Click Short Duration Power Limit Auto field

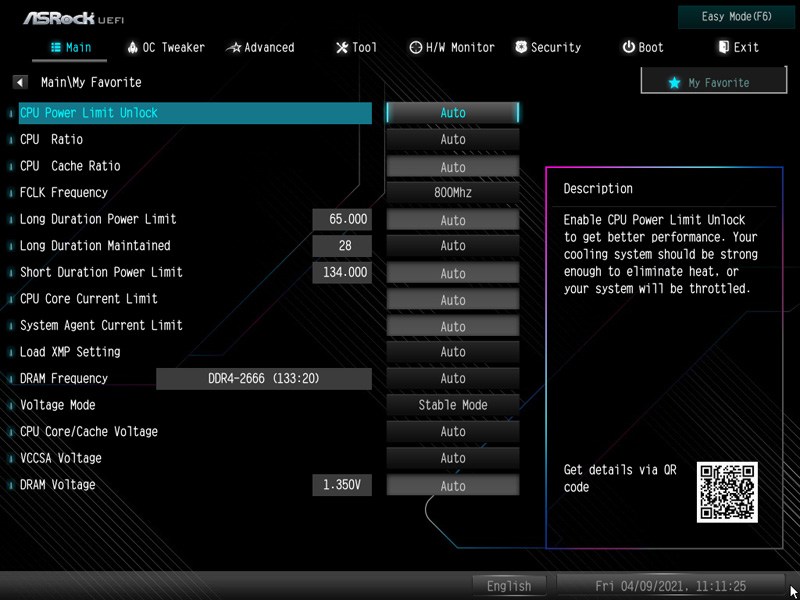pos(453,273)
